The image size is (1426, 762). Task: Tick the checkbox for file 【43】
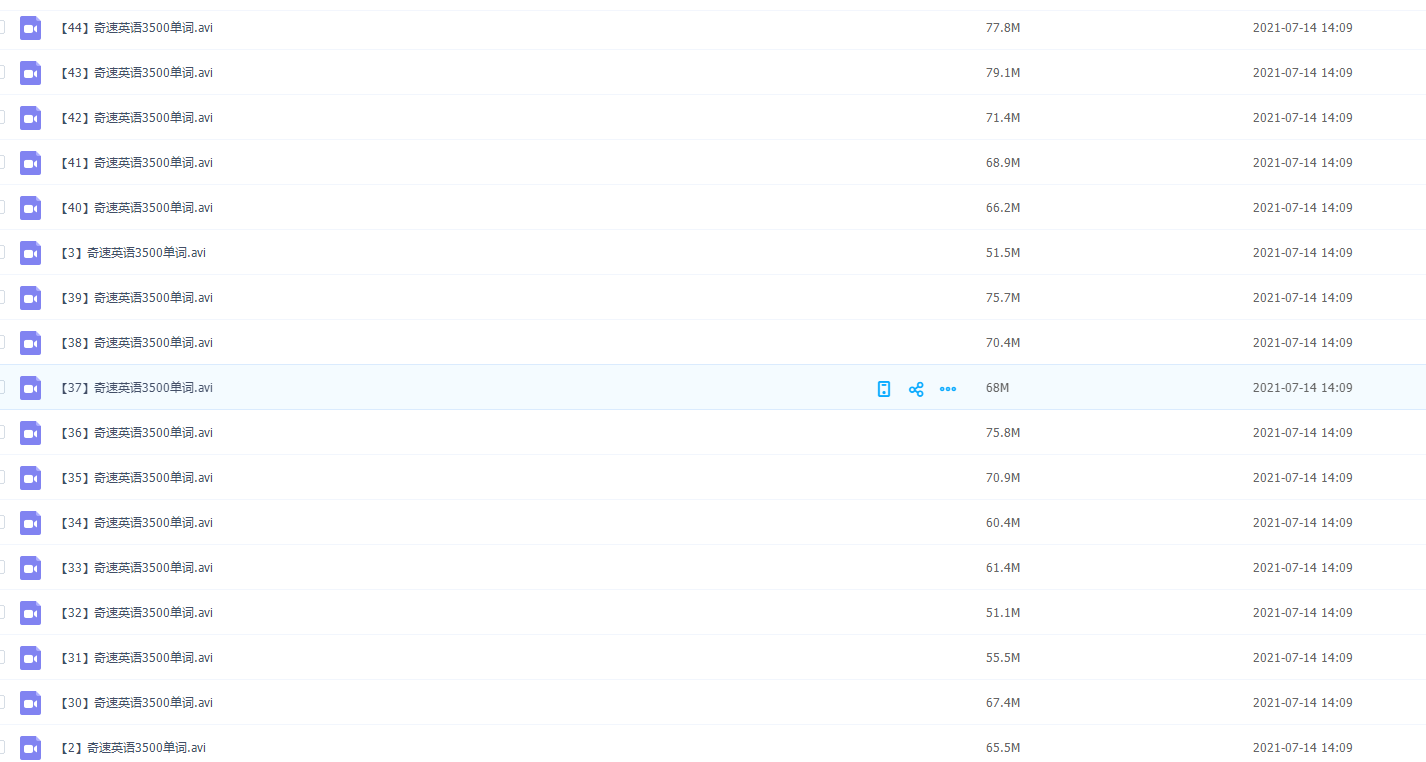click(x=1, y=73)
